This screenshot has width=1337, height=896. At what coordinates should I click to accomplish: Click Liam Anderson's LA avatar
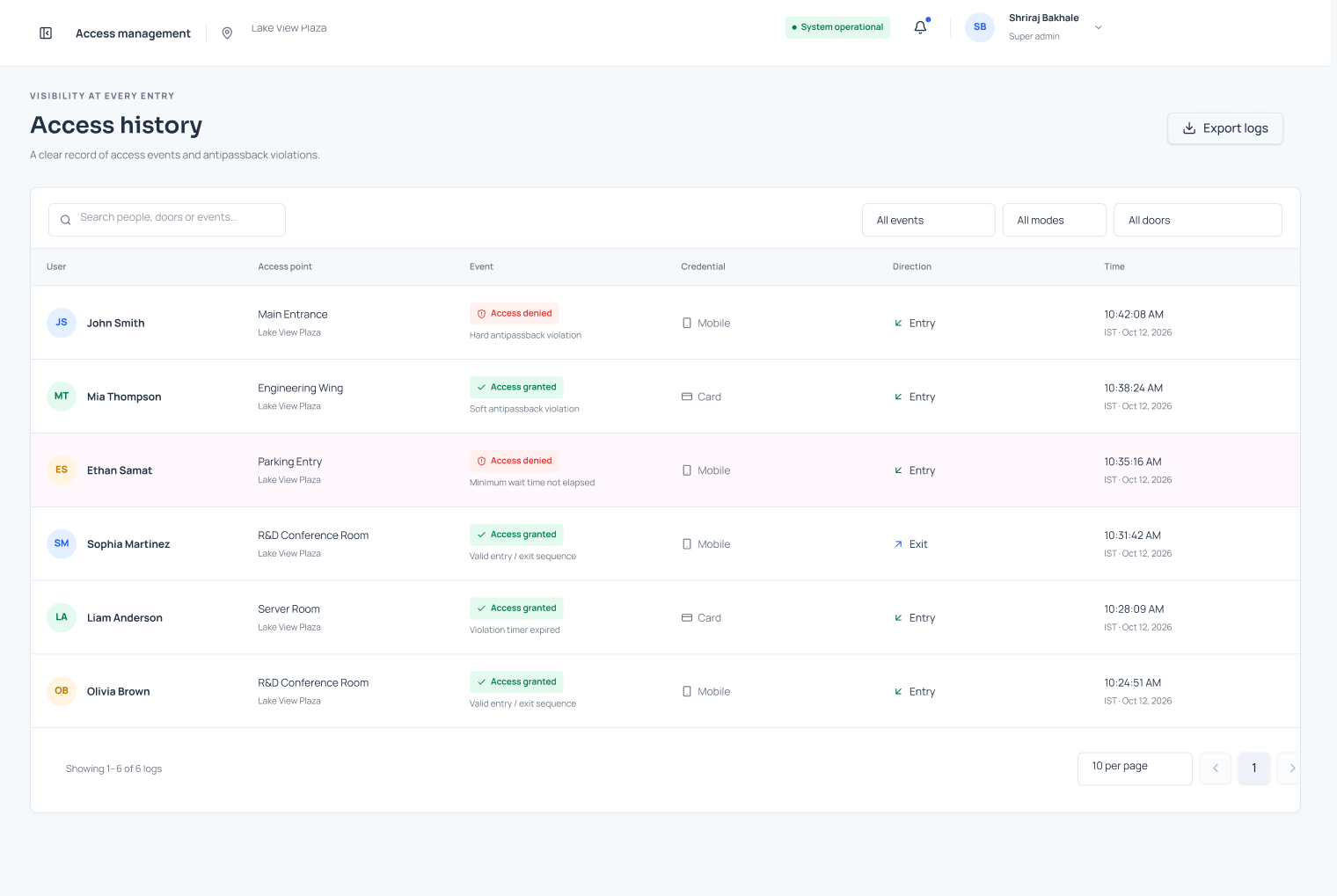(62, 617)
